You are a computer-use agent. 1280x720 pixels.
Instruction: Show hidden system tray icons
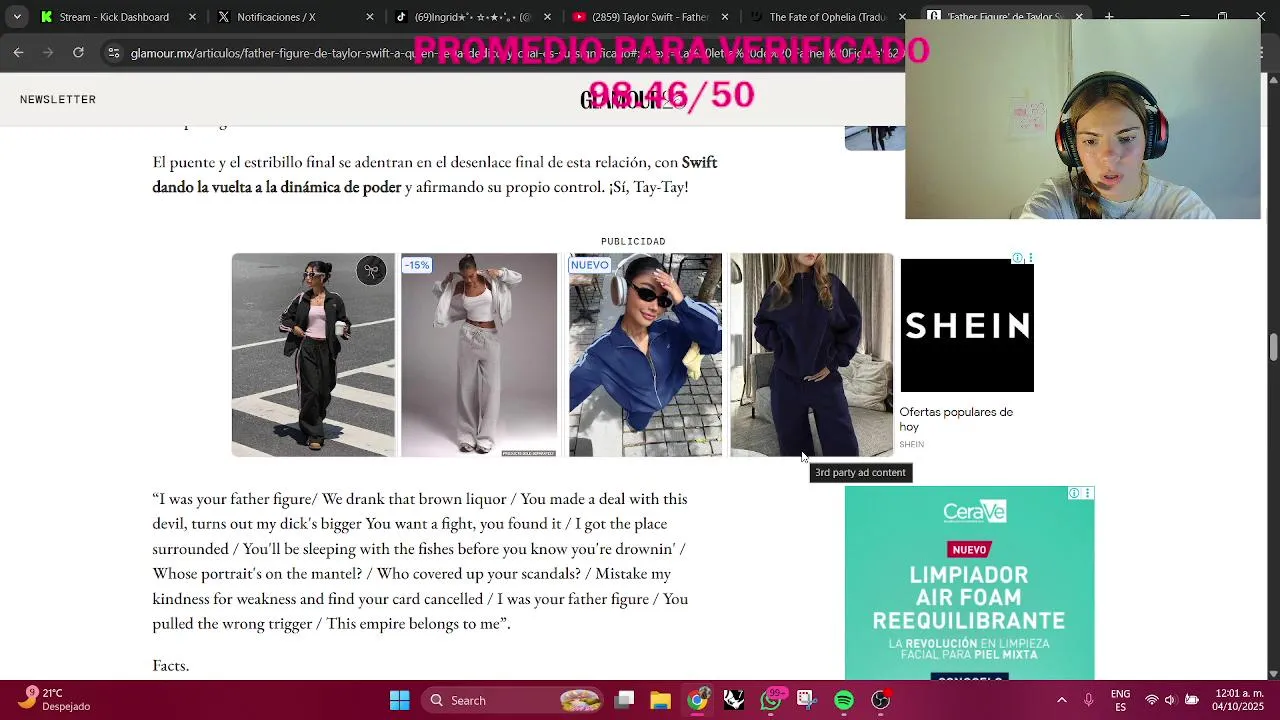coord(1062,700)
